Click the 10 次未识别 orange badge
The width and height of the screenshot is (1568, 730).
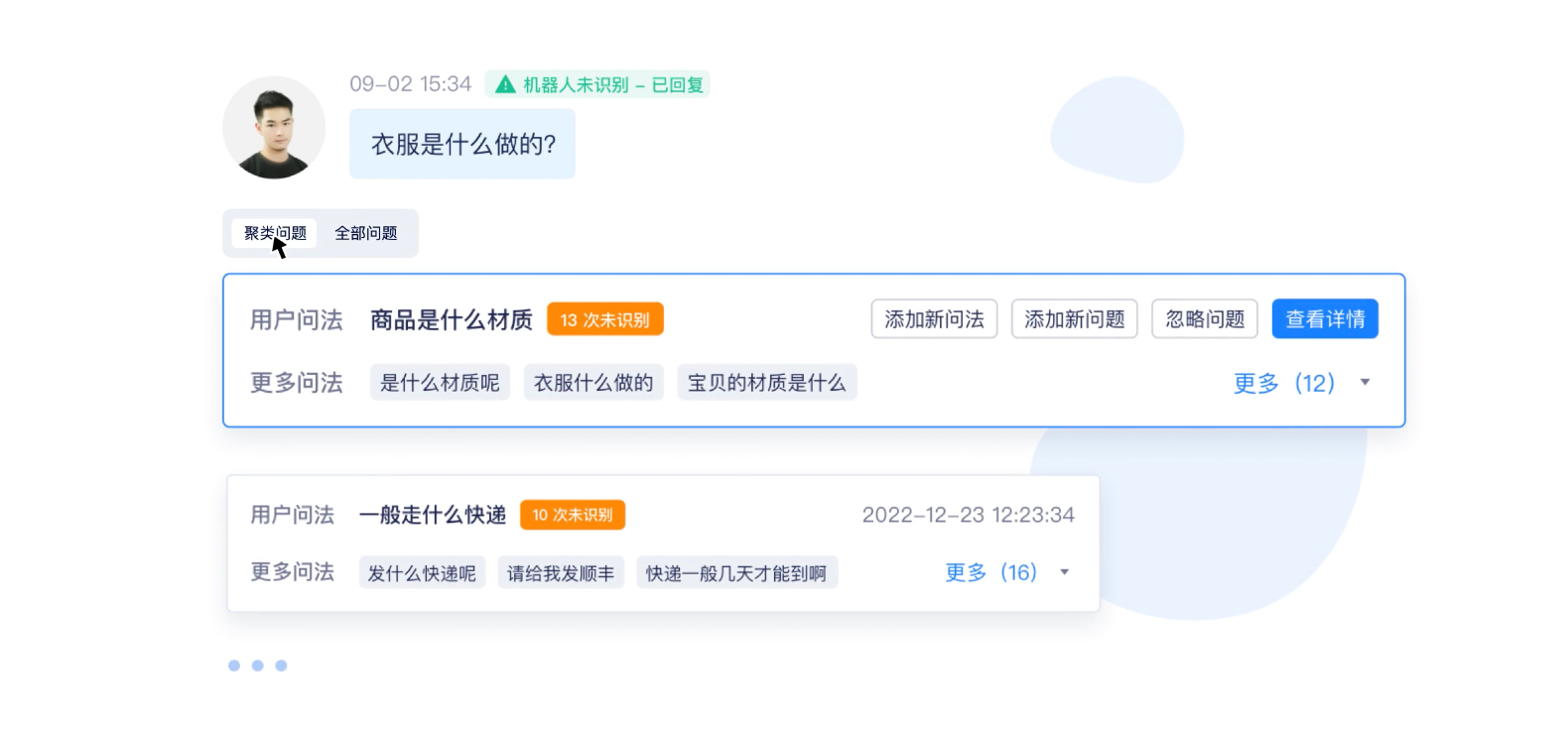click(573, 515)
